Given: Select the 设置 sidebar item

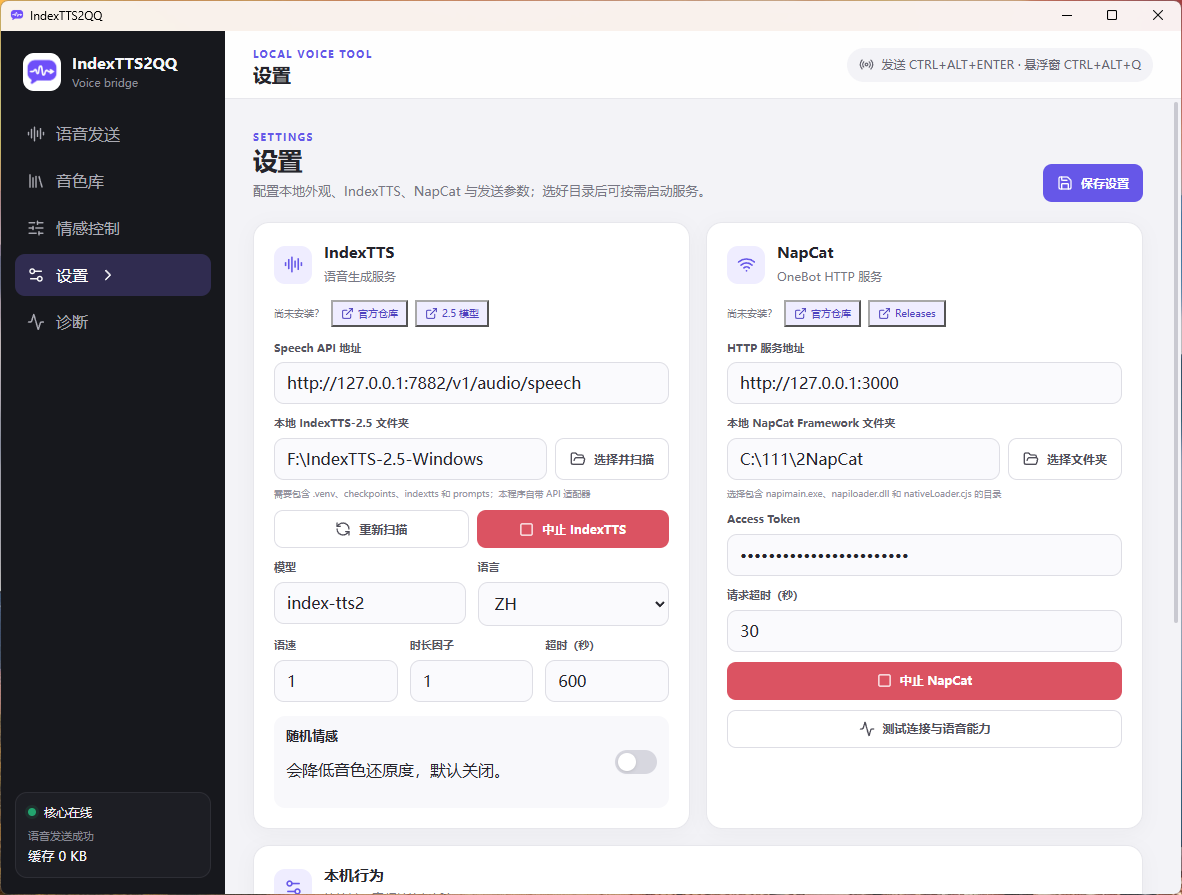Looking at the screenshot, I should tap(112, 275).
